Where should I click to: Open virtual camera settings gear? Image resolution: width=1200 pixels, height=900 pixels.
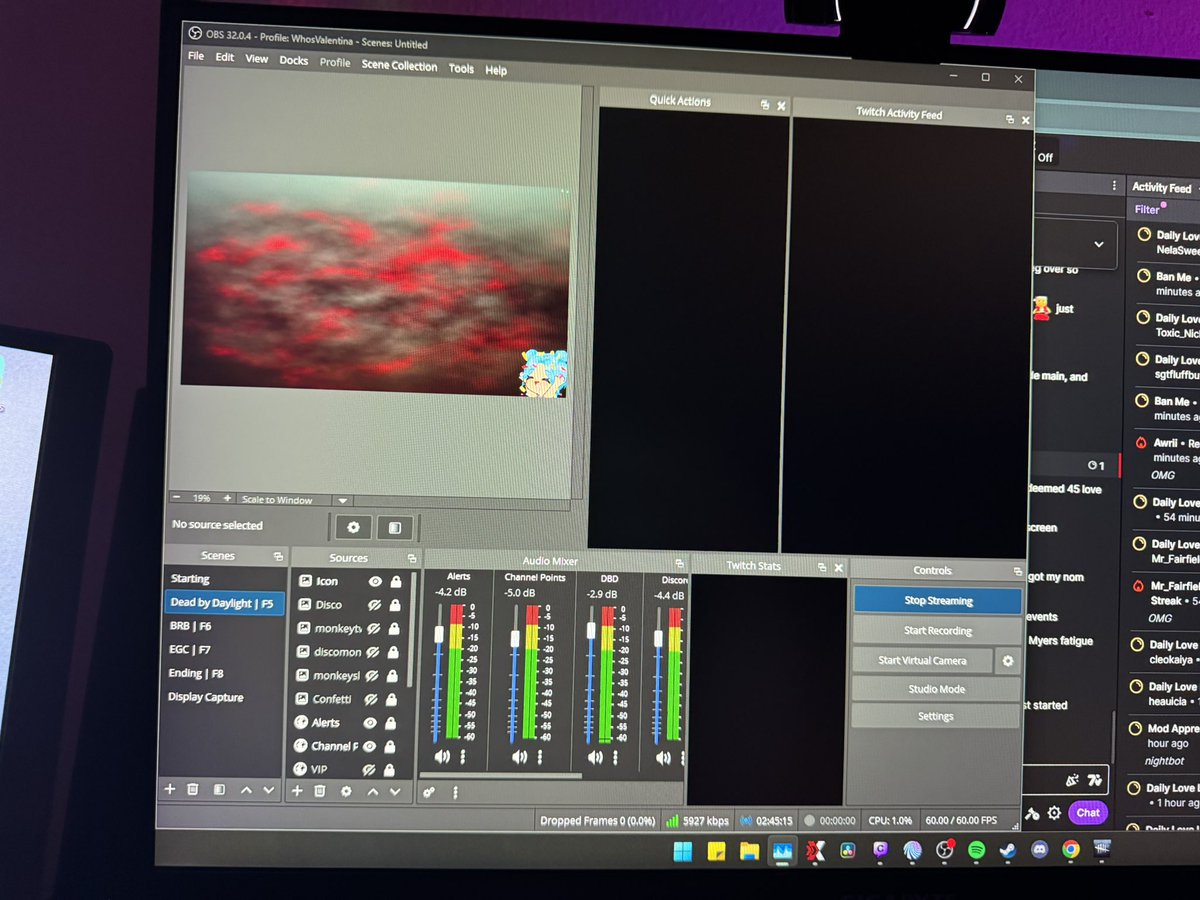(1008, 661)
